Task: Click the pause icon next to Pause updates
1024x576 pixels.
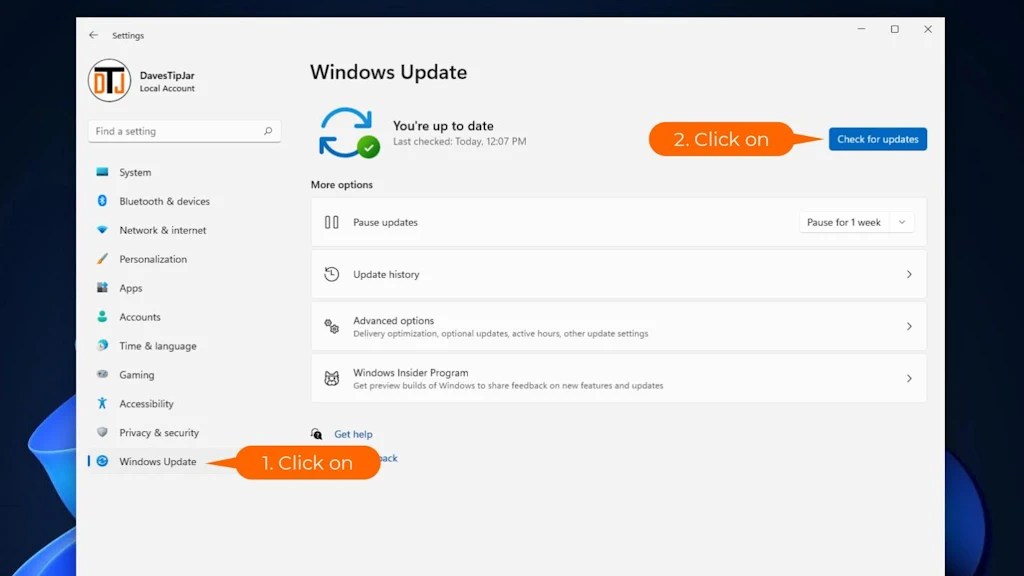Action: [x=331, y=222]
